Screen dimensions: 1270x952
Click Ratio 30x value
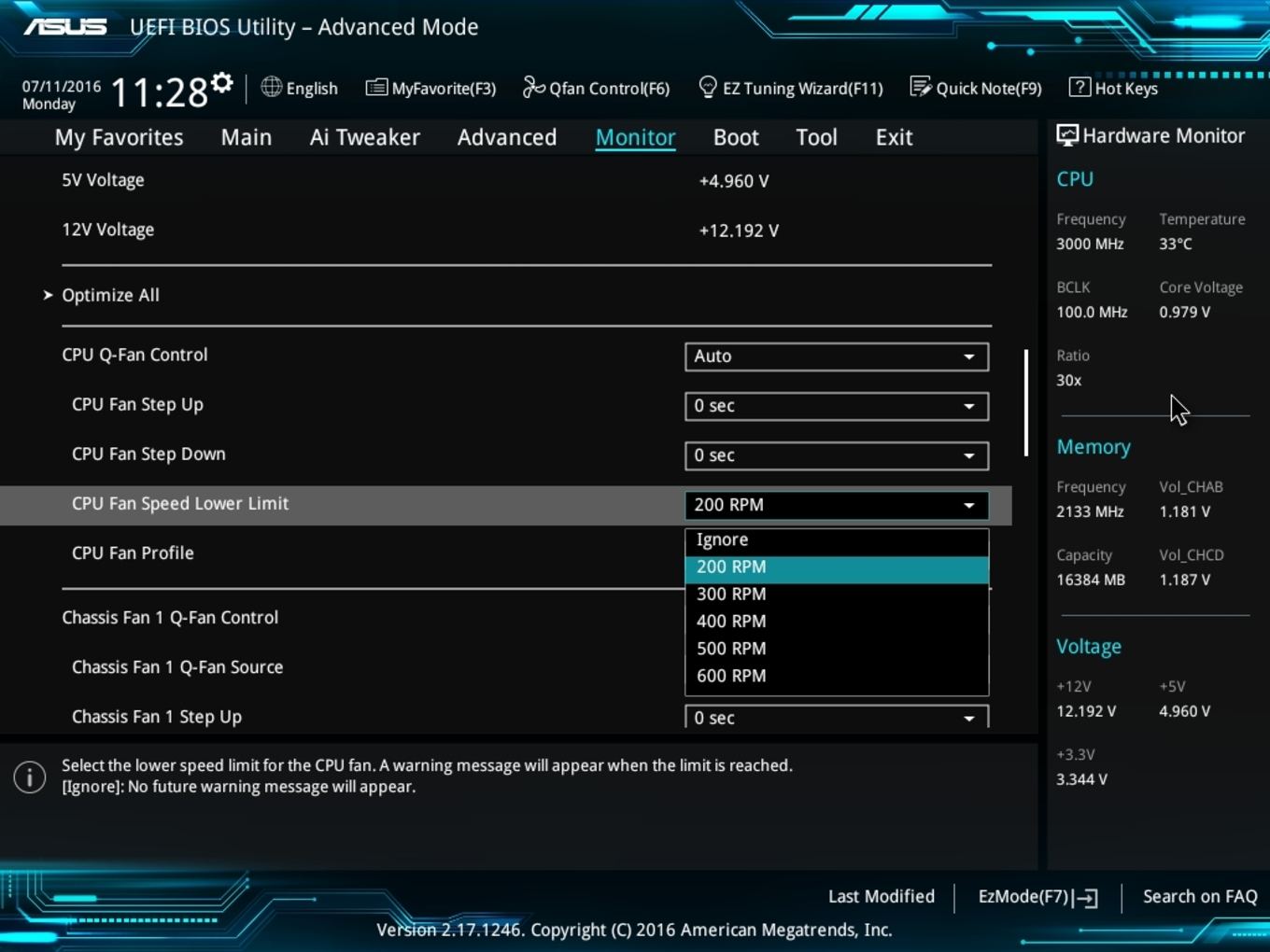coord(1068,381)
